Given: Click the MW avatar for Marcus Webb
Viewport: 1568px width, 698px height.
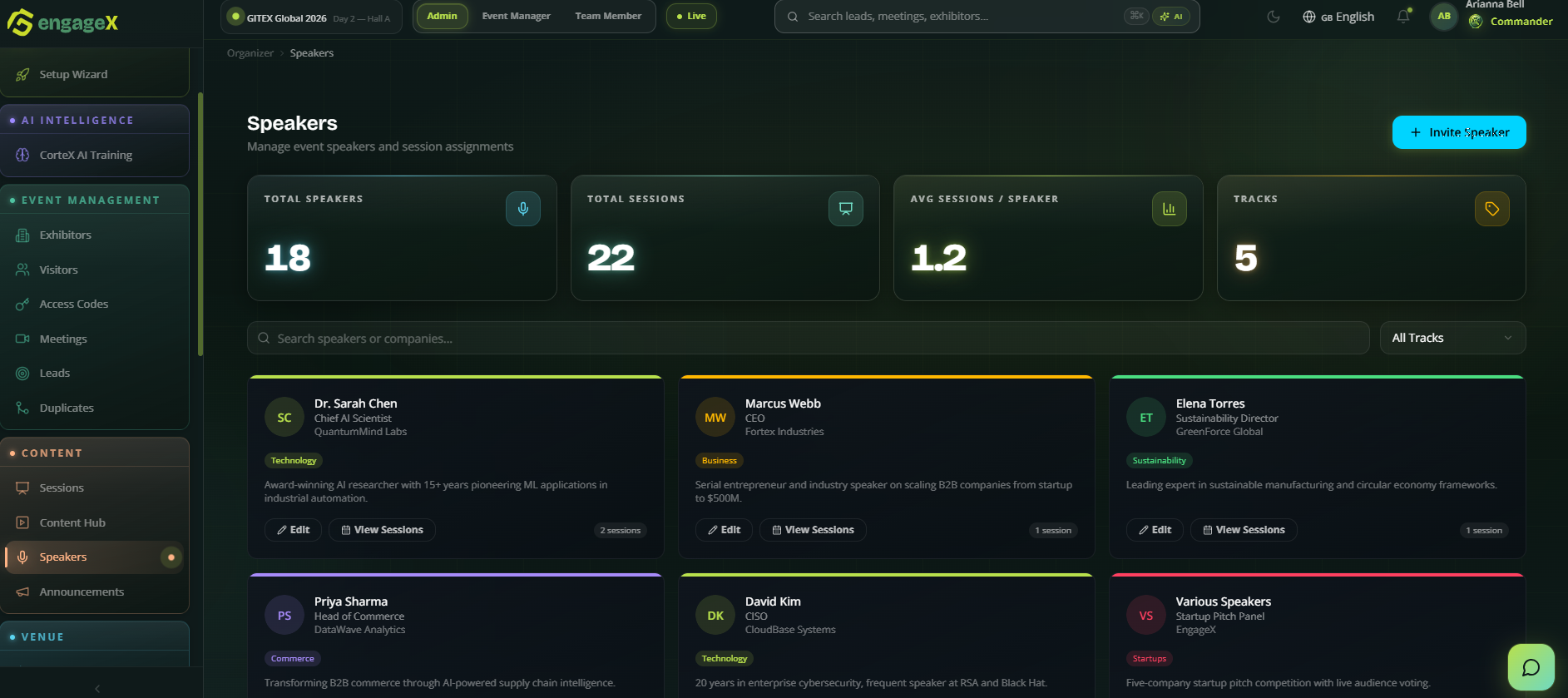Looking at the screenshot, I should (715, 418).
